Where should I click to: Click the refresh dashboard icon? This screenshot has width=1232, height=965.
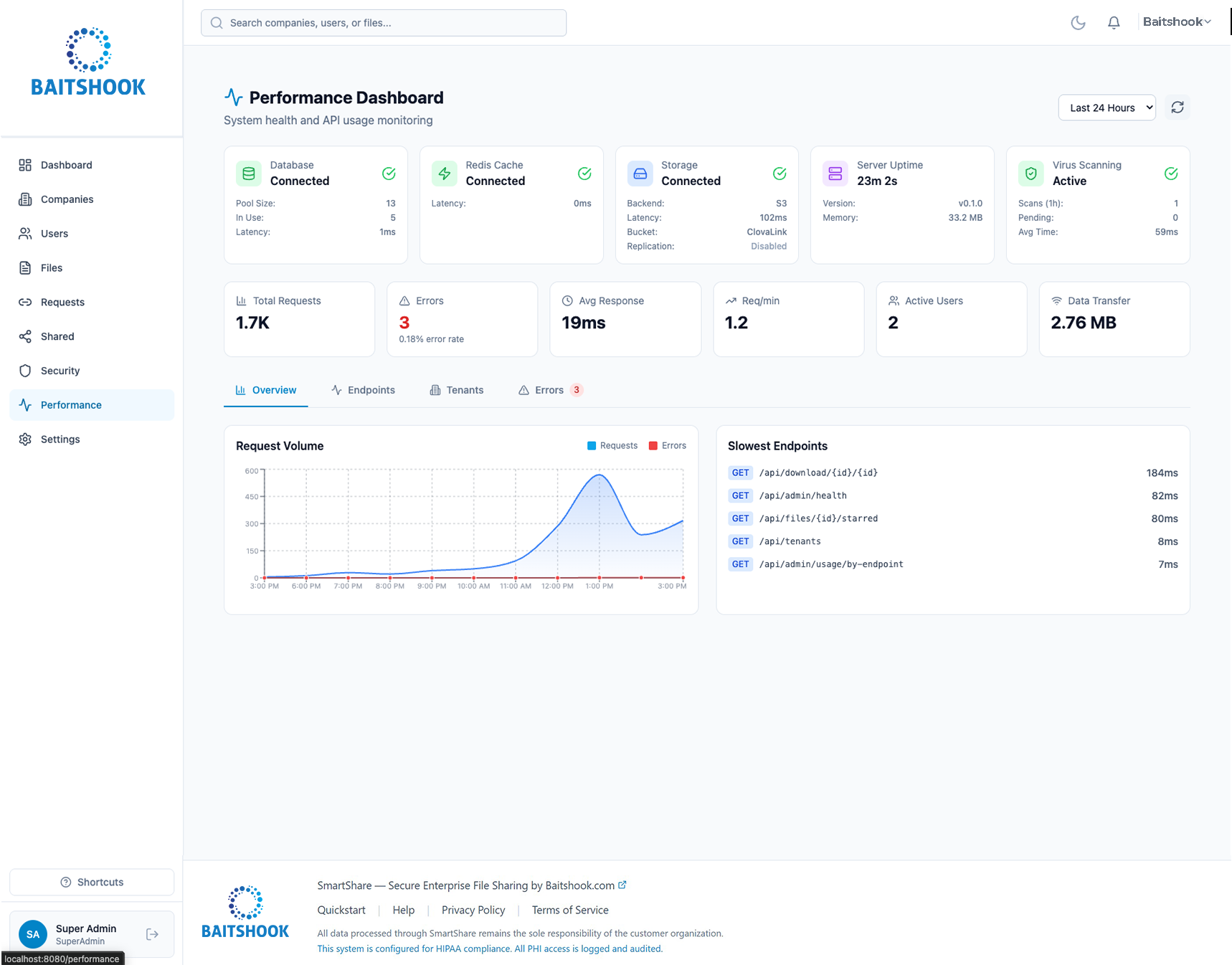point(1177,108)
